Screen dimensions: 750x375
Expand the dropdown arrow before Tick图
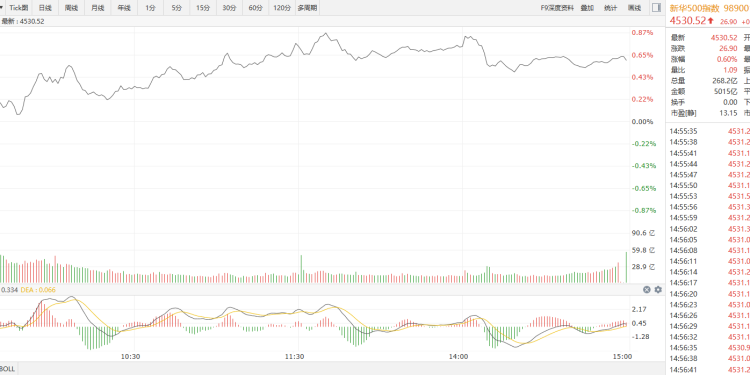1,8
